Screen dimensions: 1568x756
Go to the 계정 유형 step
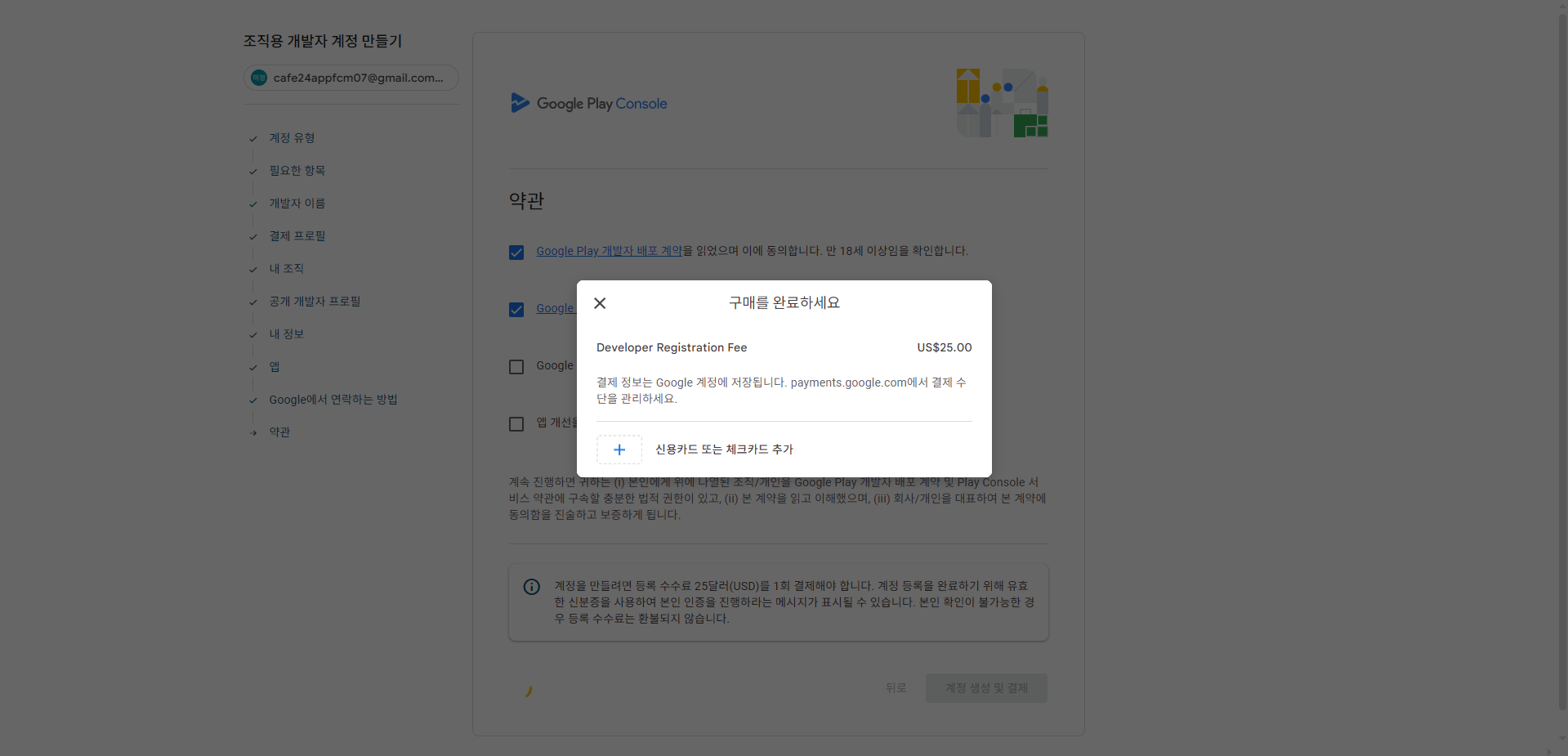[x=292, y=138]
